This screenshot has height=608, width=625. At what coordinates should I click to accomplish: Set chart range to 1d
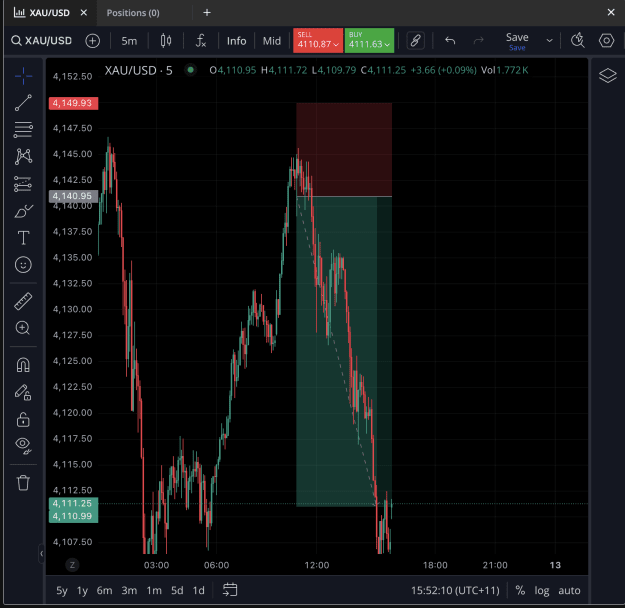coord(199,590)
